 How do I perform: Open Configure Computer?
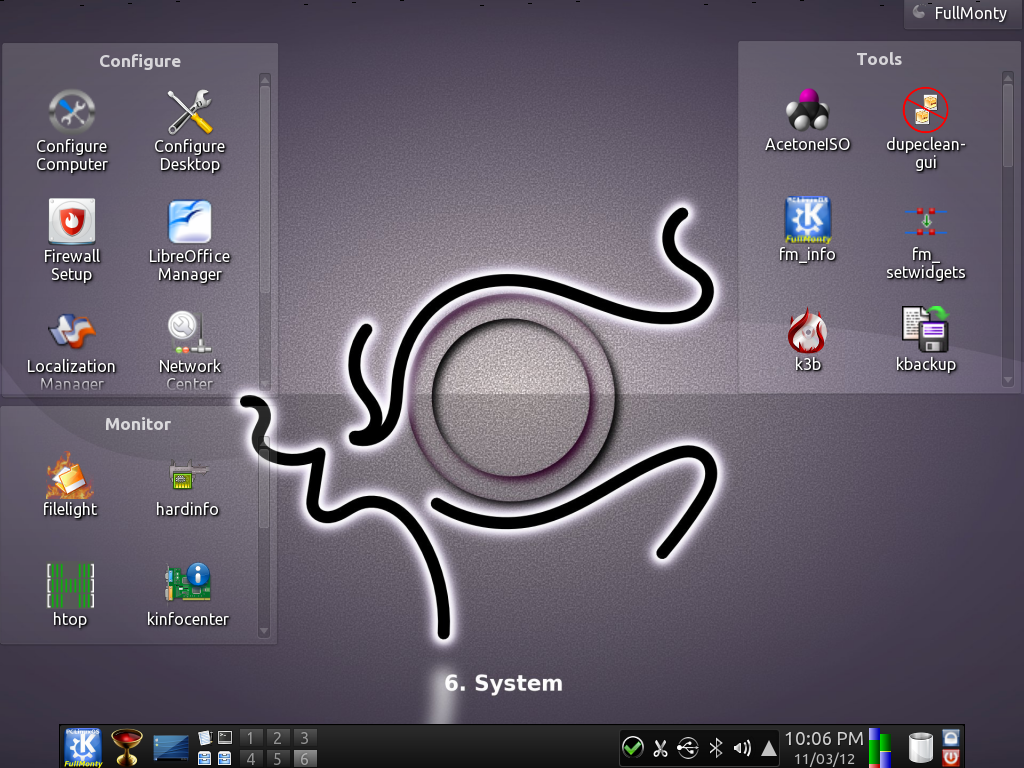pos(72,131)
